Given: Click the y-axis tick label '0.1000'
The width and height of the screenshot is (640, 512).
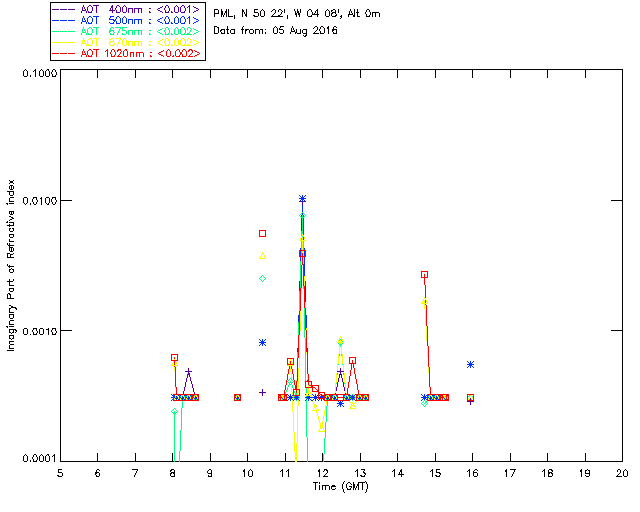Looking at the screenshot, I should pos(40,73).
